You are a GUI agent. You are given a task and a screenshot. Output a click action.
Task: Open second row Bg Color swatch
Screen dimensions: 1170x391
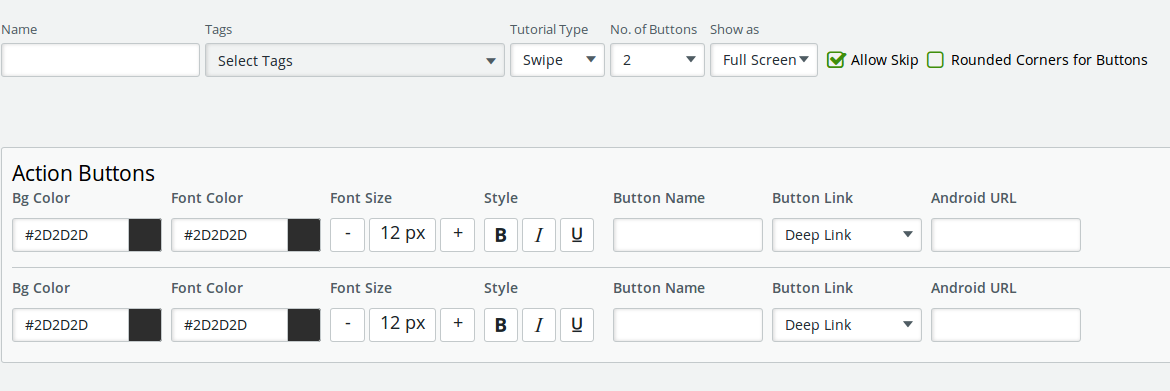pyautogui.click(x=145, y=325)
